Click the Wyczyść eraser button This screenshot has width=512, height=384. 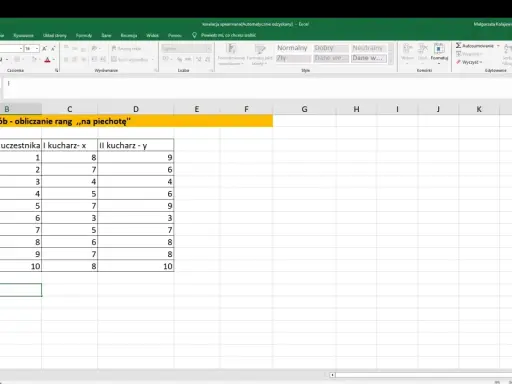[x=469, y=62]
